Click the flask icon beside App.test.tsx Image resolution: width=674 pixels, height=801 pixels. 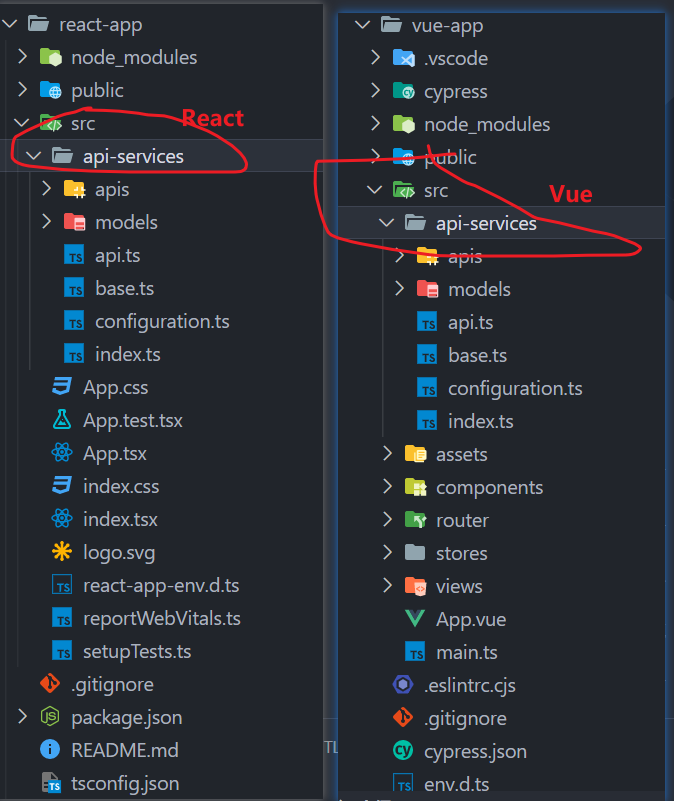pos(62,420)
